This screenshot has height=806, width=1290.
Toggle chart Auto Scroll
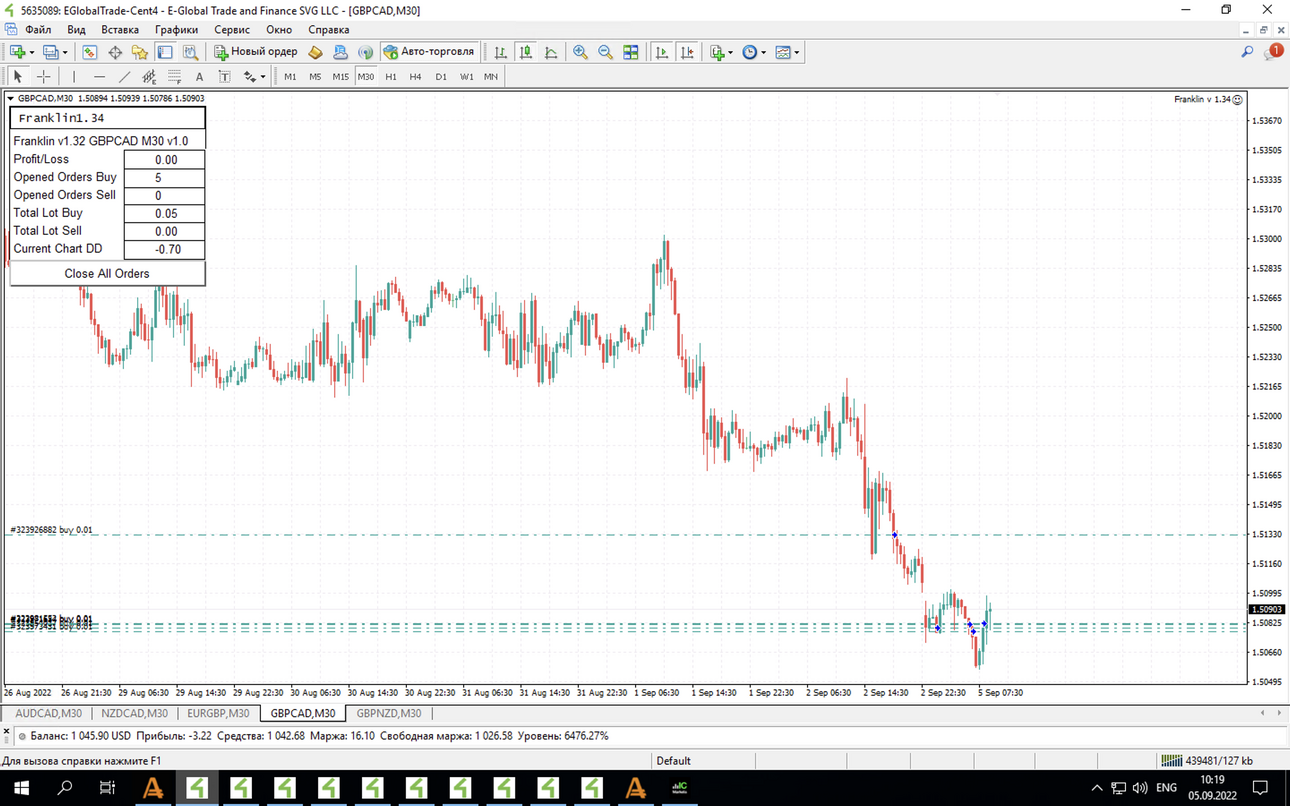(662, 52)
